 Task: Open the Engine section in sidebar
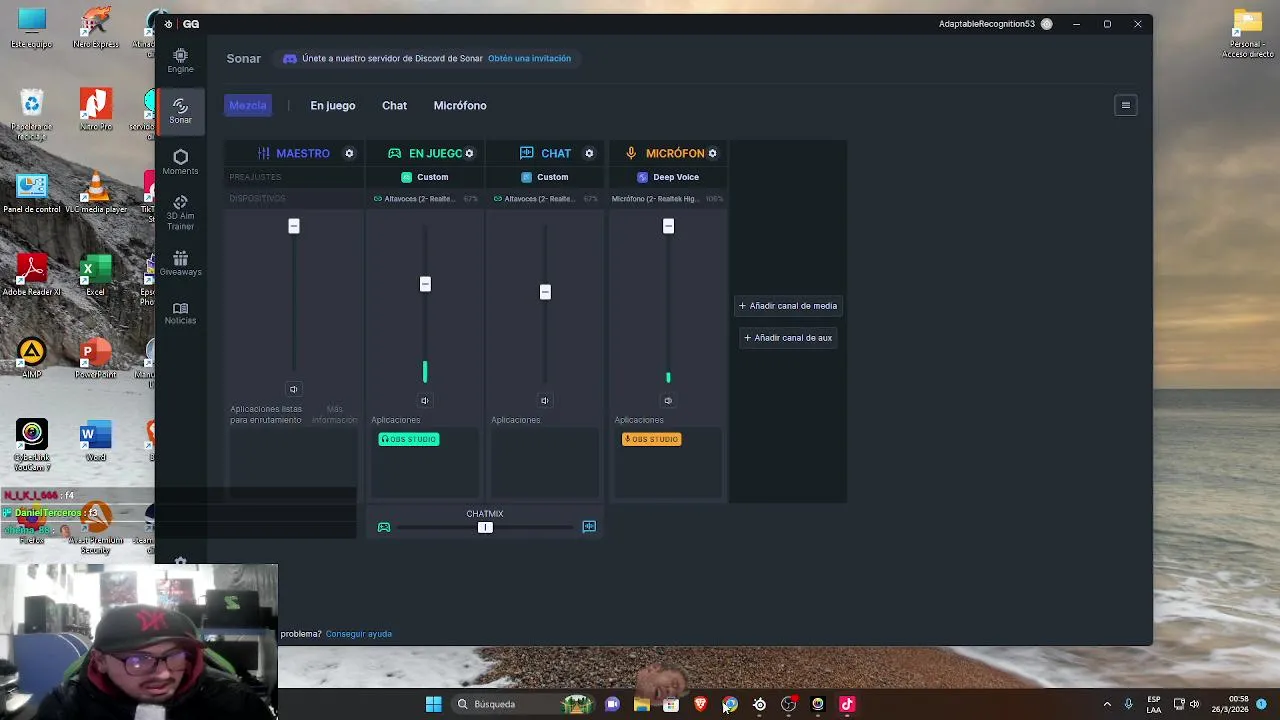pyautogui.click(x=180, y=61)
